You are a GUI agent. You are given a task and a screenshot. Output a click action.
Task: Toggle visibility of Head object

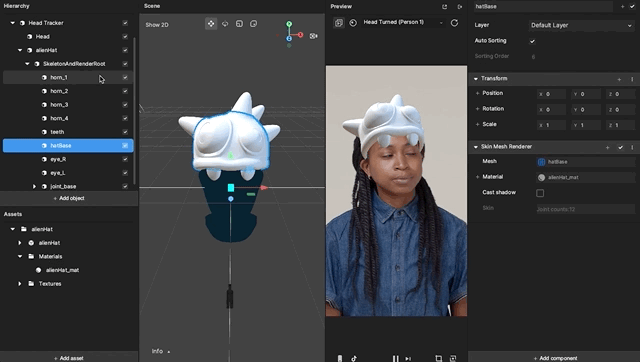click(125, 36)
